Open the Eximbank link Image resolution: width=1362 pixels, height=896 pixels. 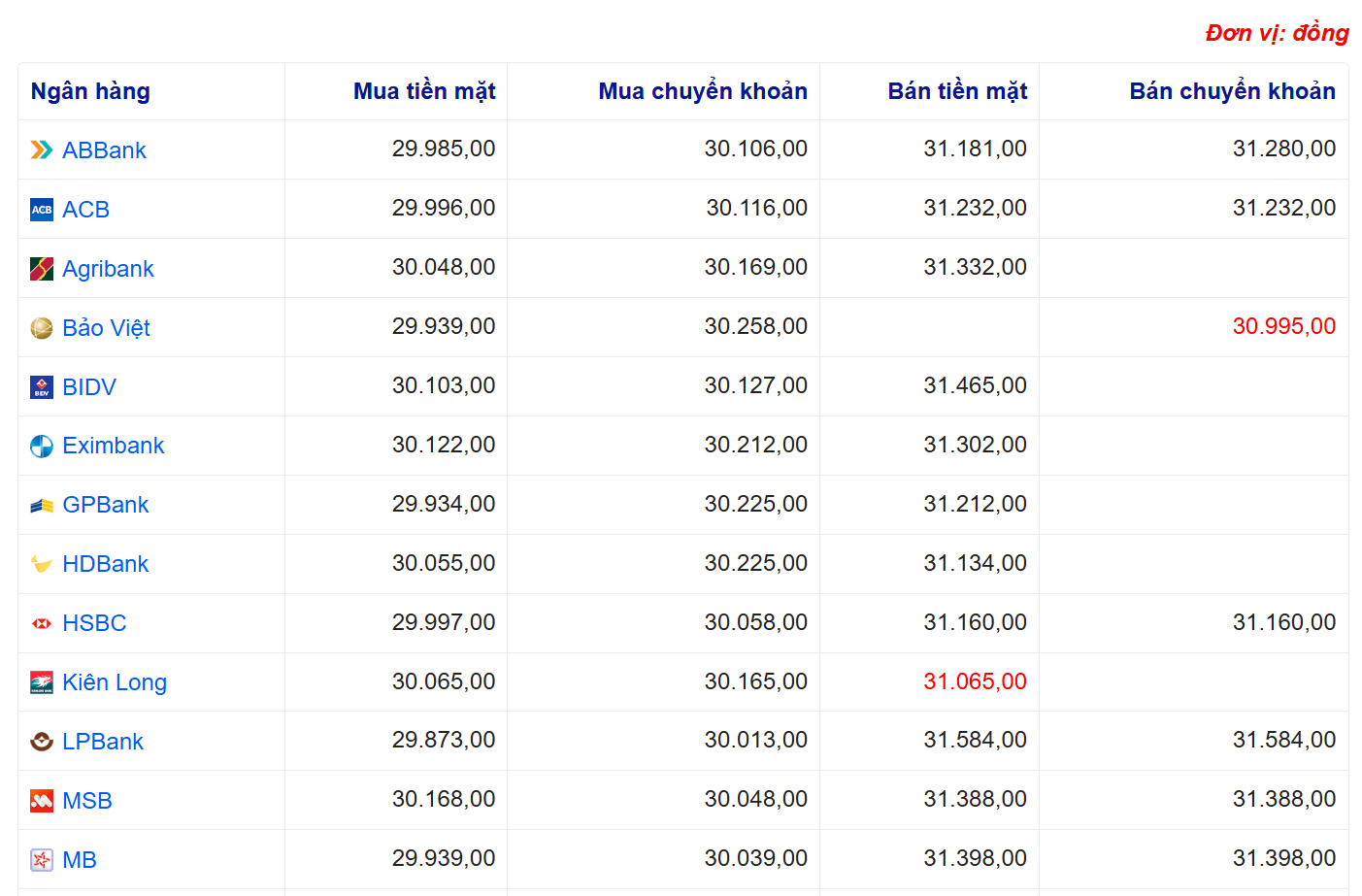113,446
